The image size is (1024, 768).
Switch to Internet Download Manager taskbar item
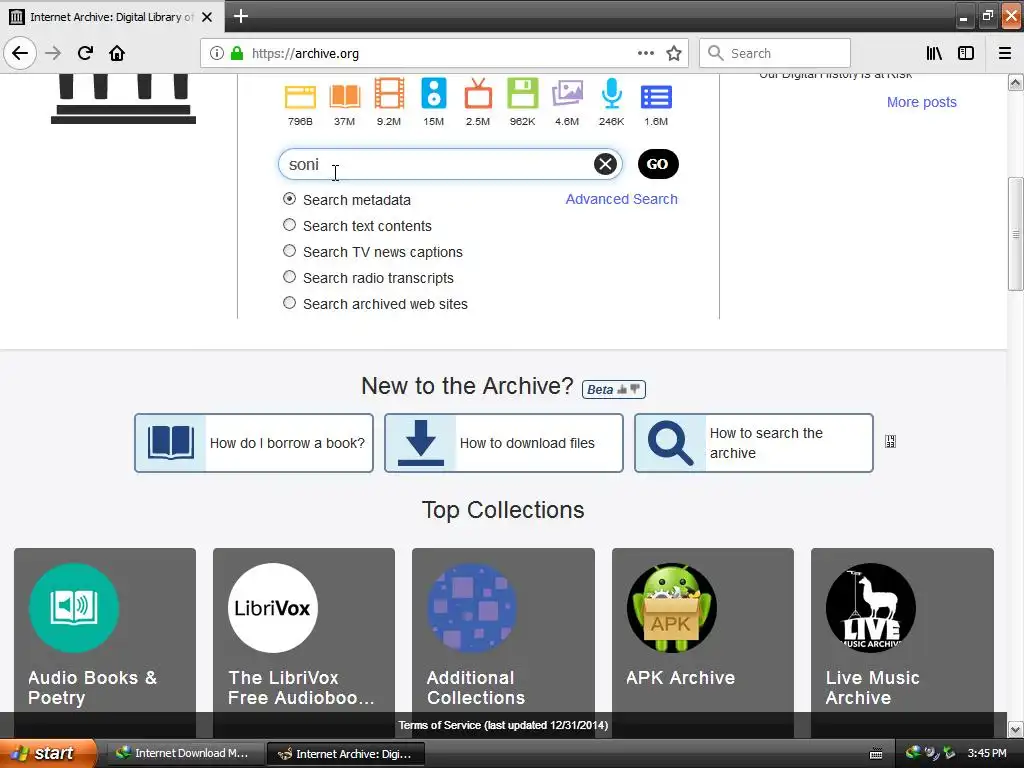tap(186, 754)
